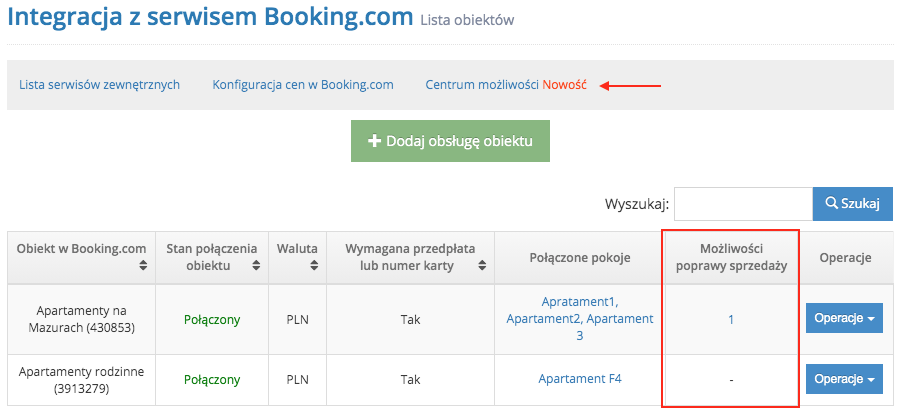The width and height of the screenshot is (906, 414).
Task: Click Połączone pokoje column header
Action: point(580,258)
